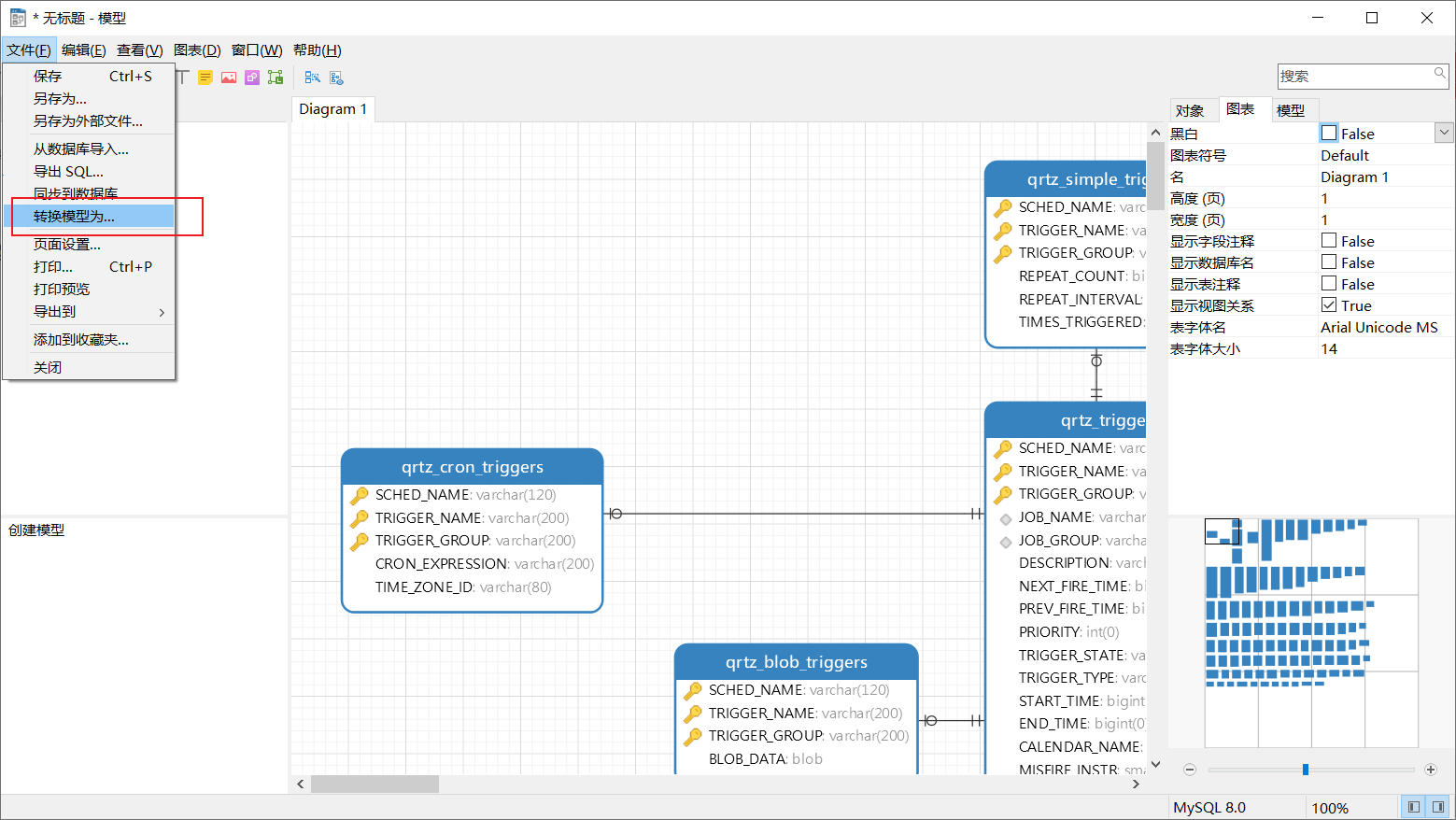Screen dimensions: 1456x820
Task: Add a shape using purple shape icon
Action: tap(251, 78)
